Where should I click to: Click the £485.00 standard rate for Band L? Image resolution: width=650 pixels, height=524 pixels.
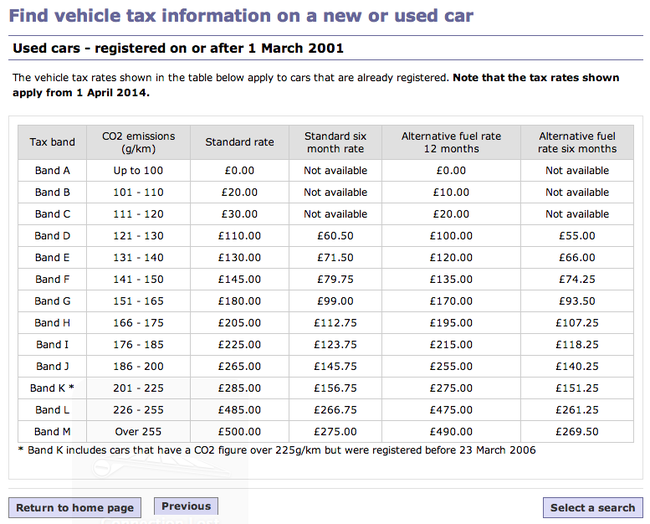(239, 410)
